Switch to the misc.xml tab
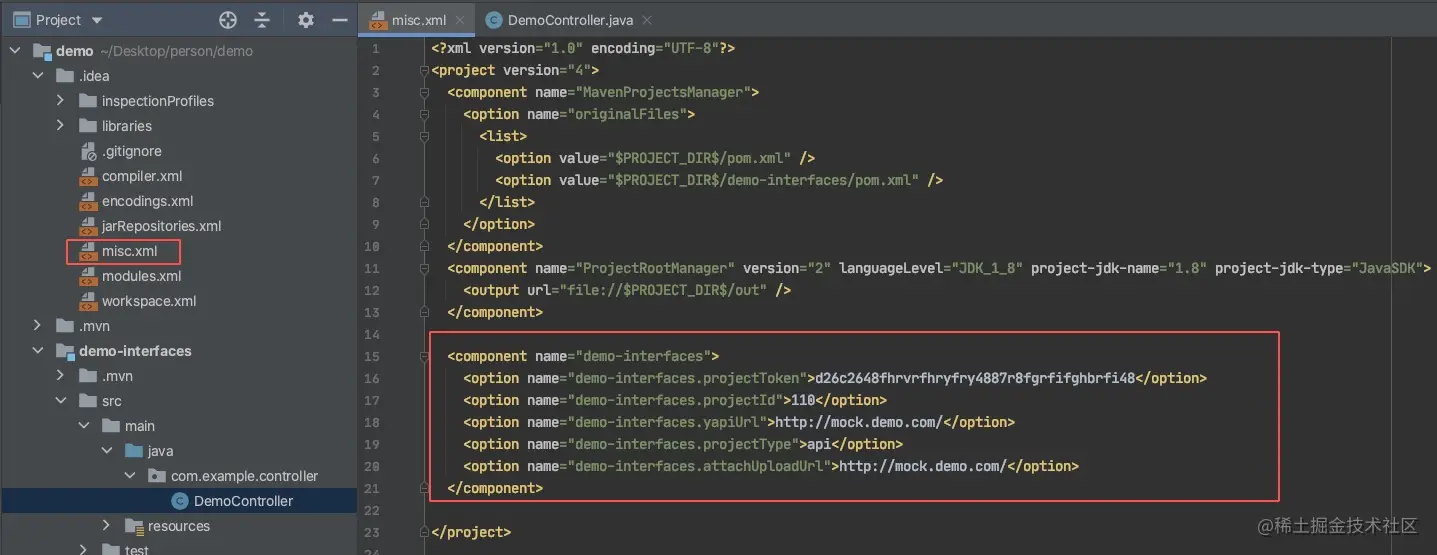This screenshot has width=1437, height=555. 417,20
